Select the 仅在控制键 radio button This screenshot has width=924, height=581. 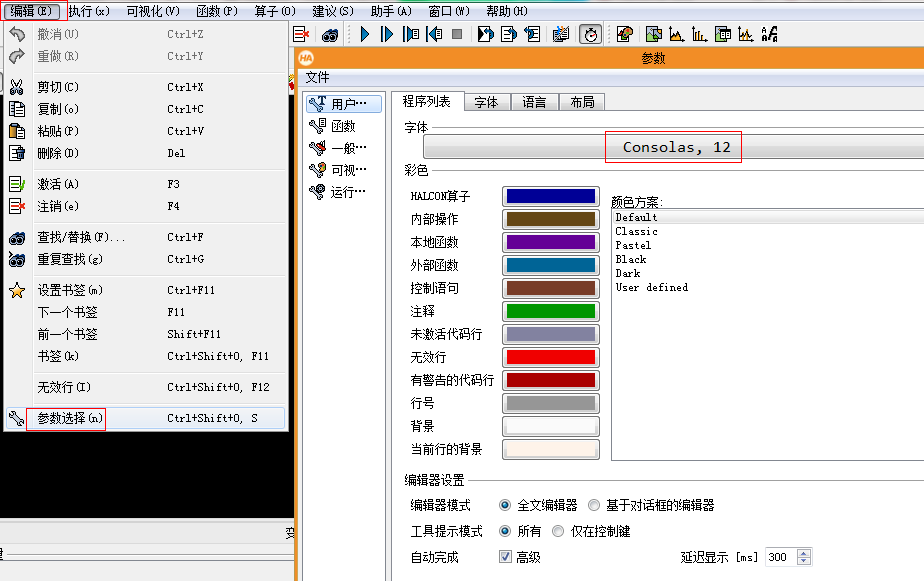tap(557, 531)
